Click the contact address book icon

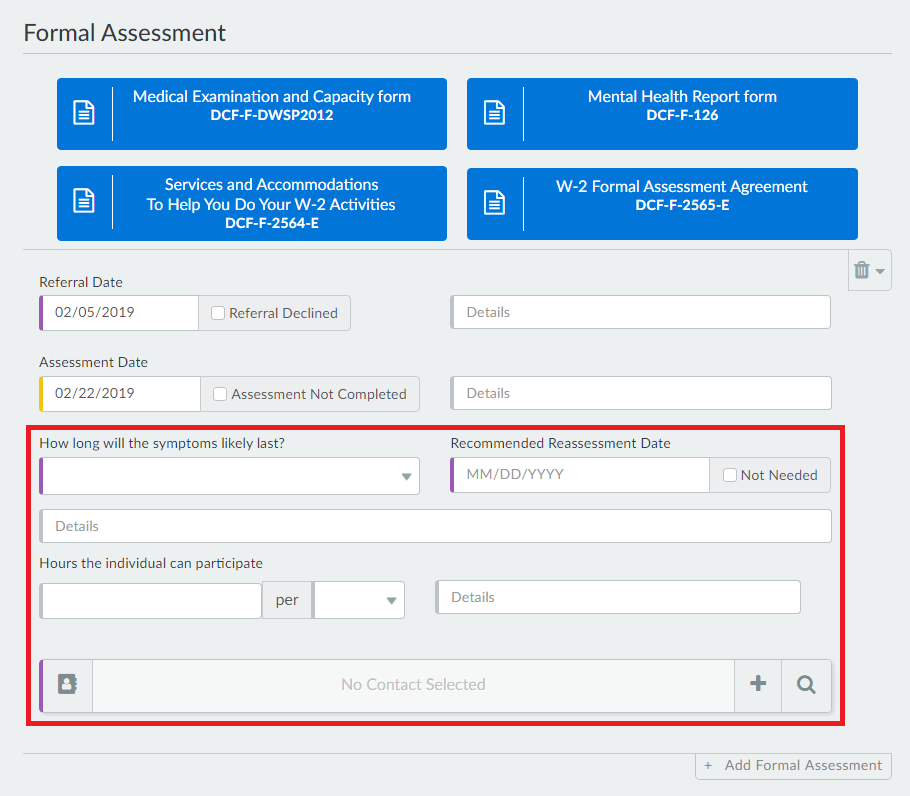point(67,685)
